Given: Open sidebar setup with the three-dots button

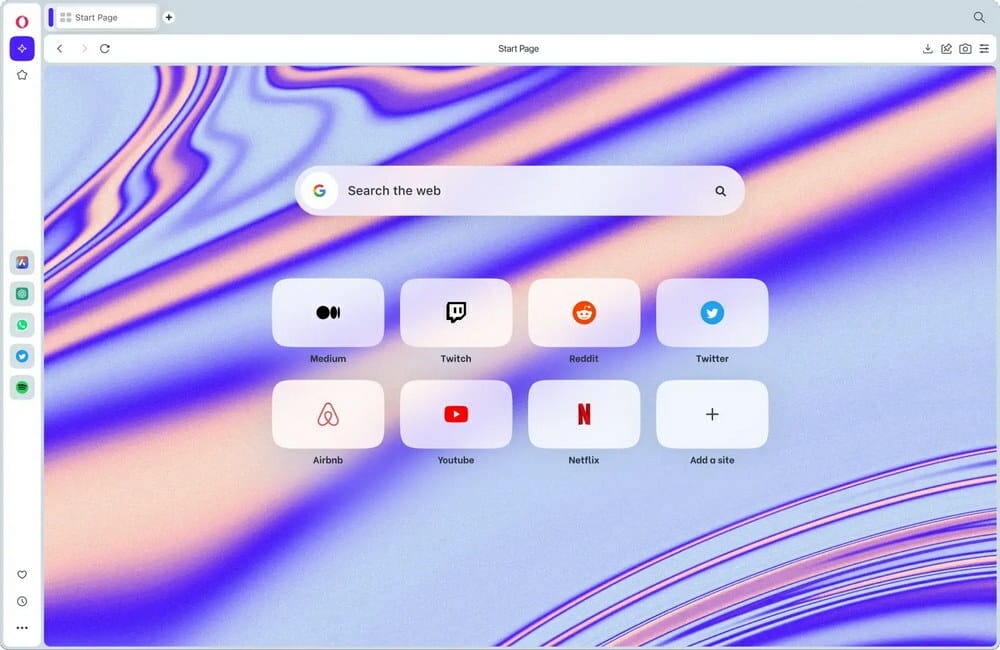Looking at the screenshot, I should pyautogui.click(x=22, y=627).
